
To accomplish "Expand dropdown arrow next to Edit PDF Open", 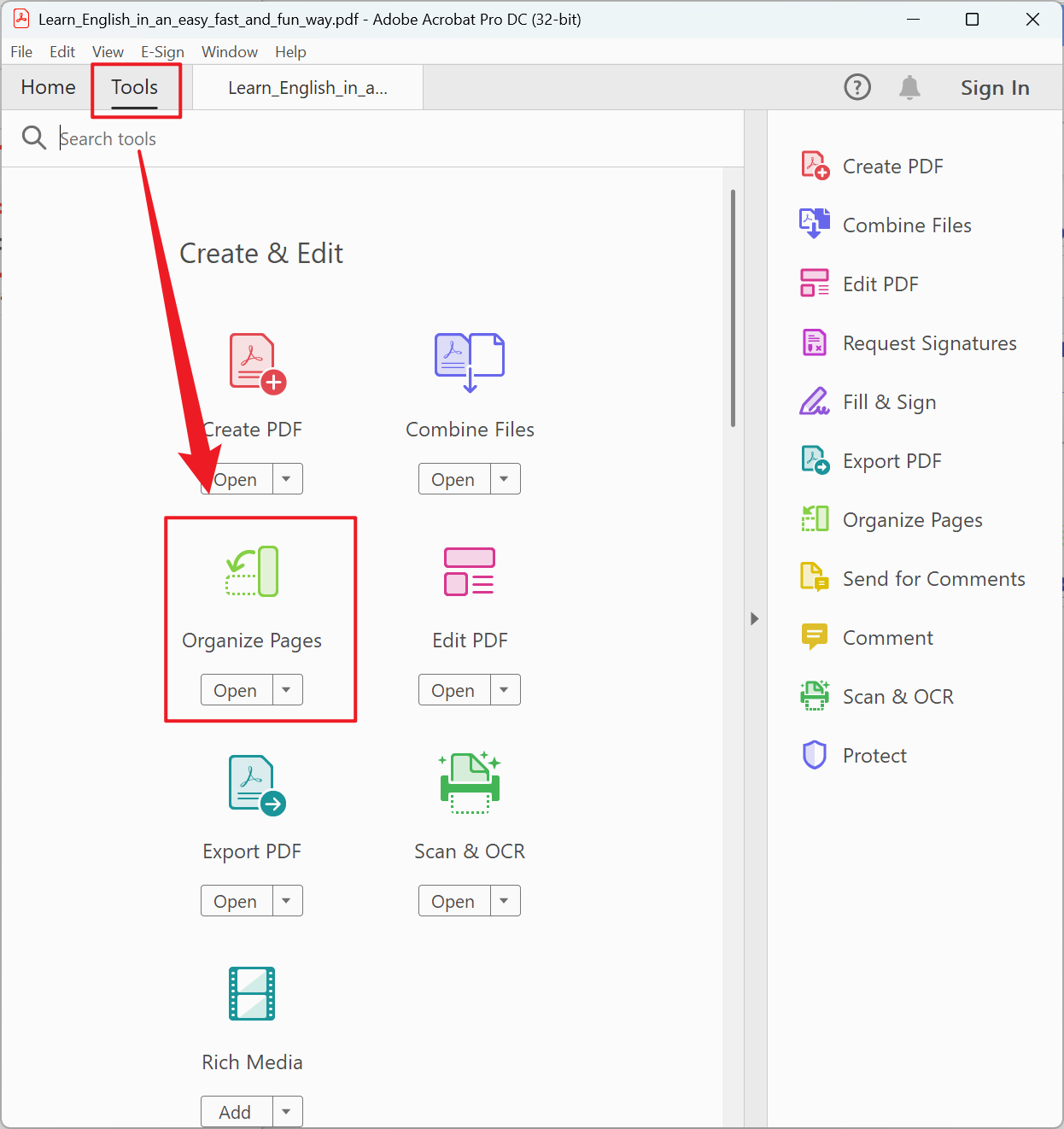I will coord(505,690).
